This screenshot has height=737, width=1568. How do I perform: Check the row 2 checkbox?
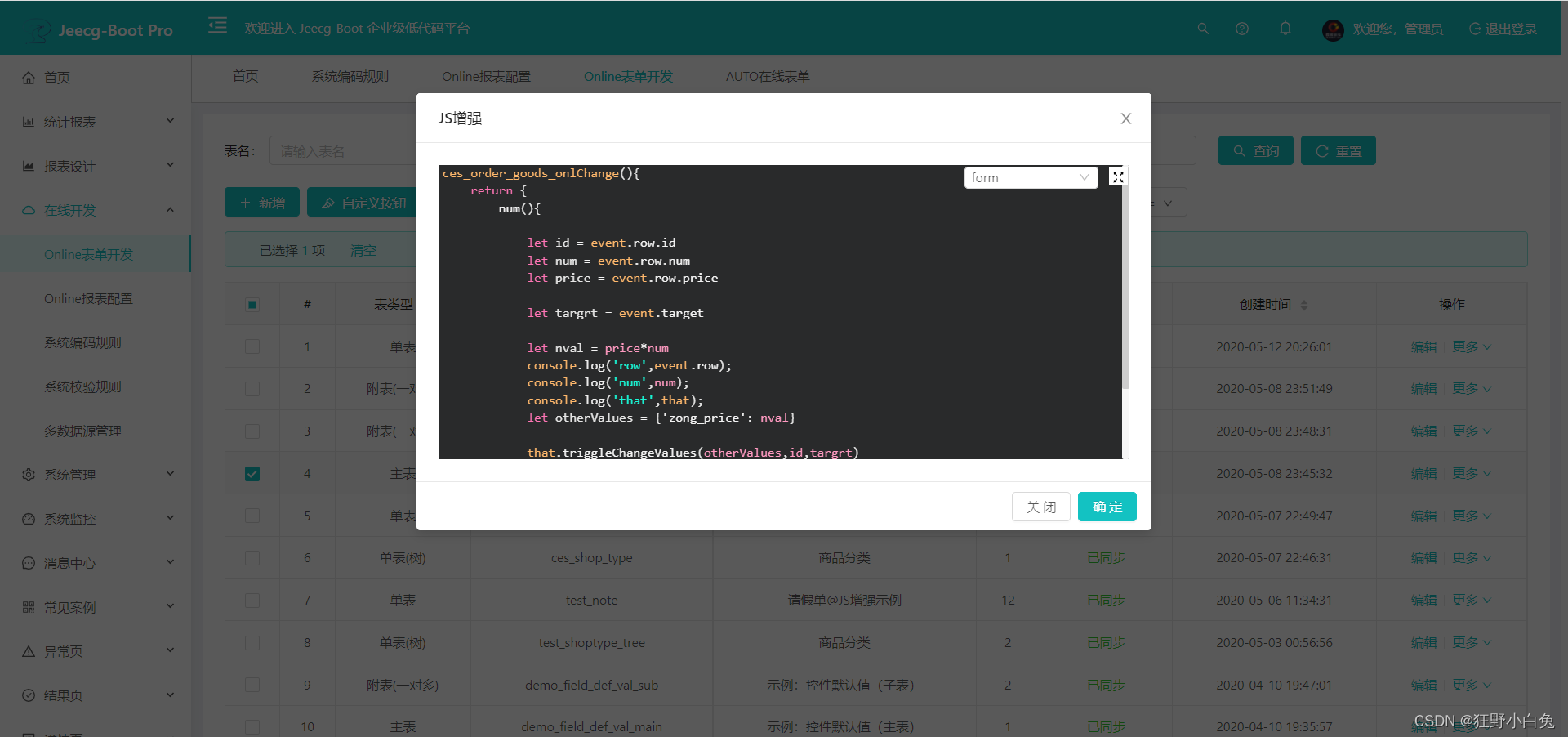[x=252, y=389]
